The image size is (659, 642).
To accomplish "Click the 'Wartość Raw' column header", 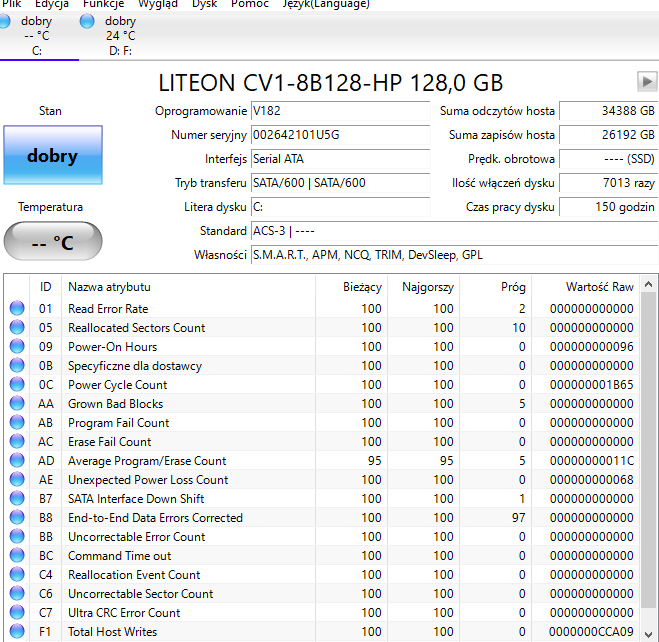I will pyautogui.click(x=585, y=287).
